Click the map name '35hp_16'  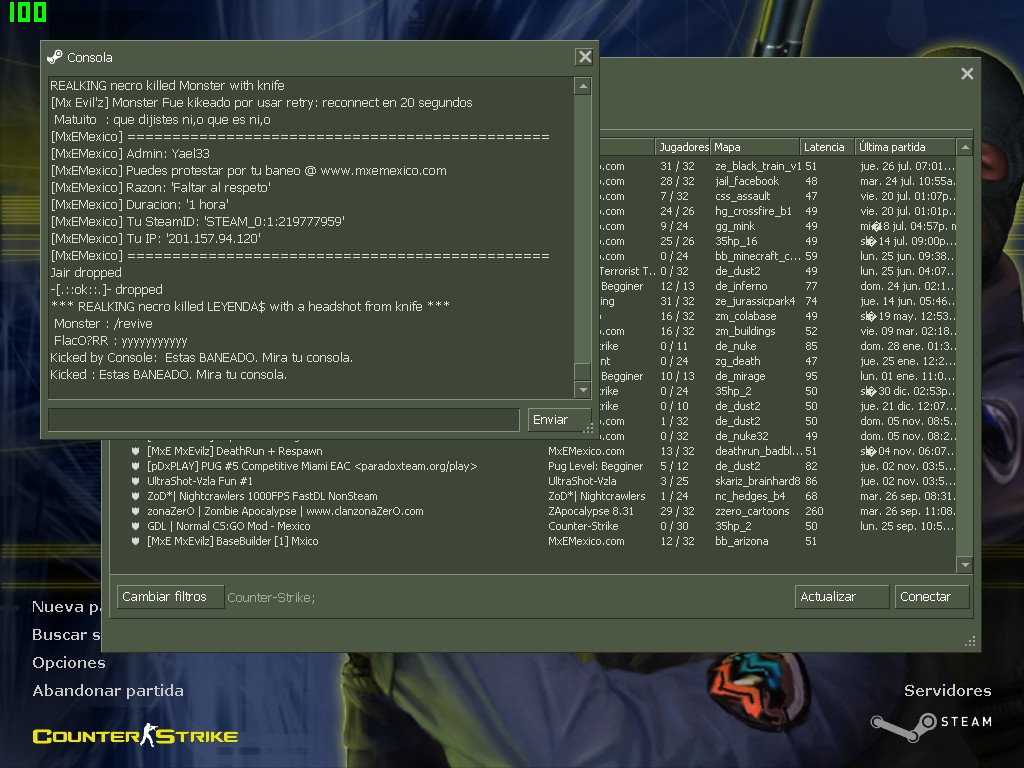[x=736, y=242]
